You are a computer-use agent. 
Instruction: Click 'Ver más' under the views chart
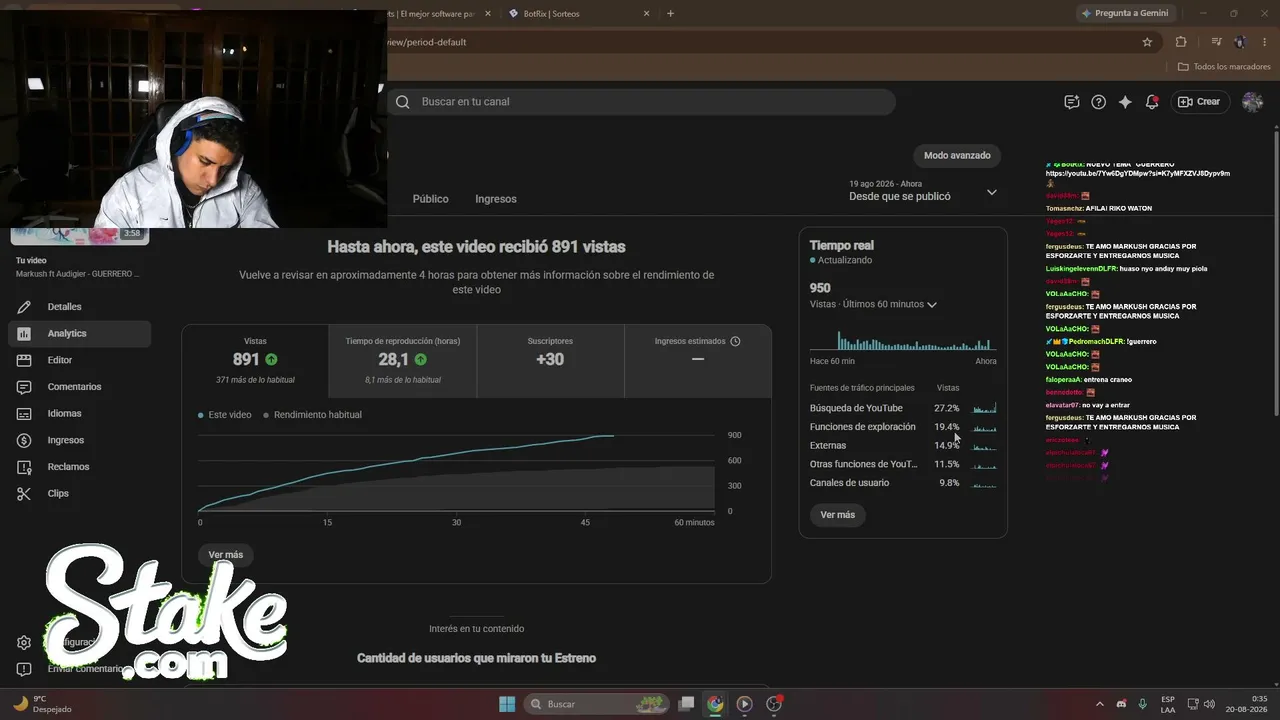pos(226,555)
